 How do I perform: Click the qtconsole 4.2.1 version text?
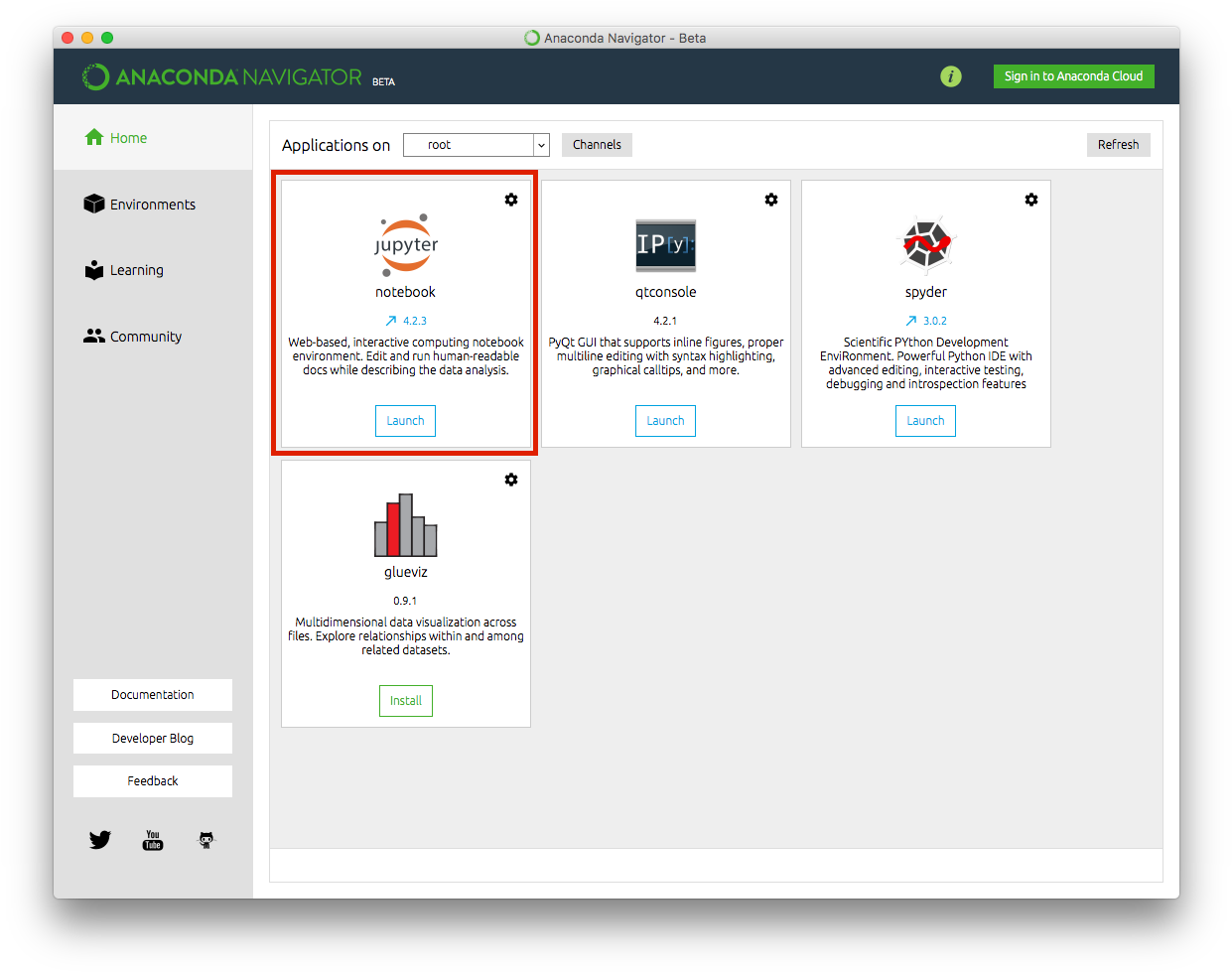(665, 321)
